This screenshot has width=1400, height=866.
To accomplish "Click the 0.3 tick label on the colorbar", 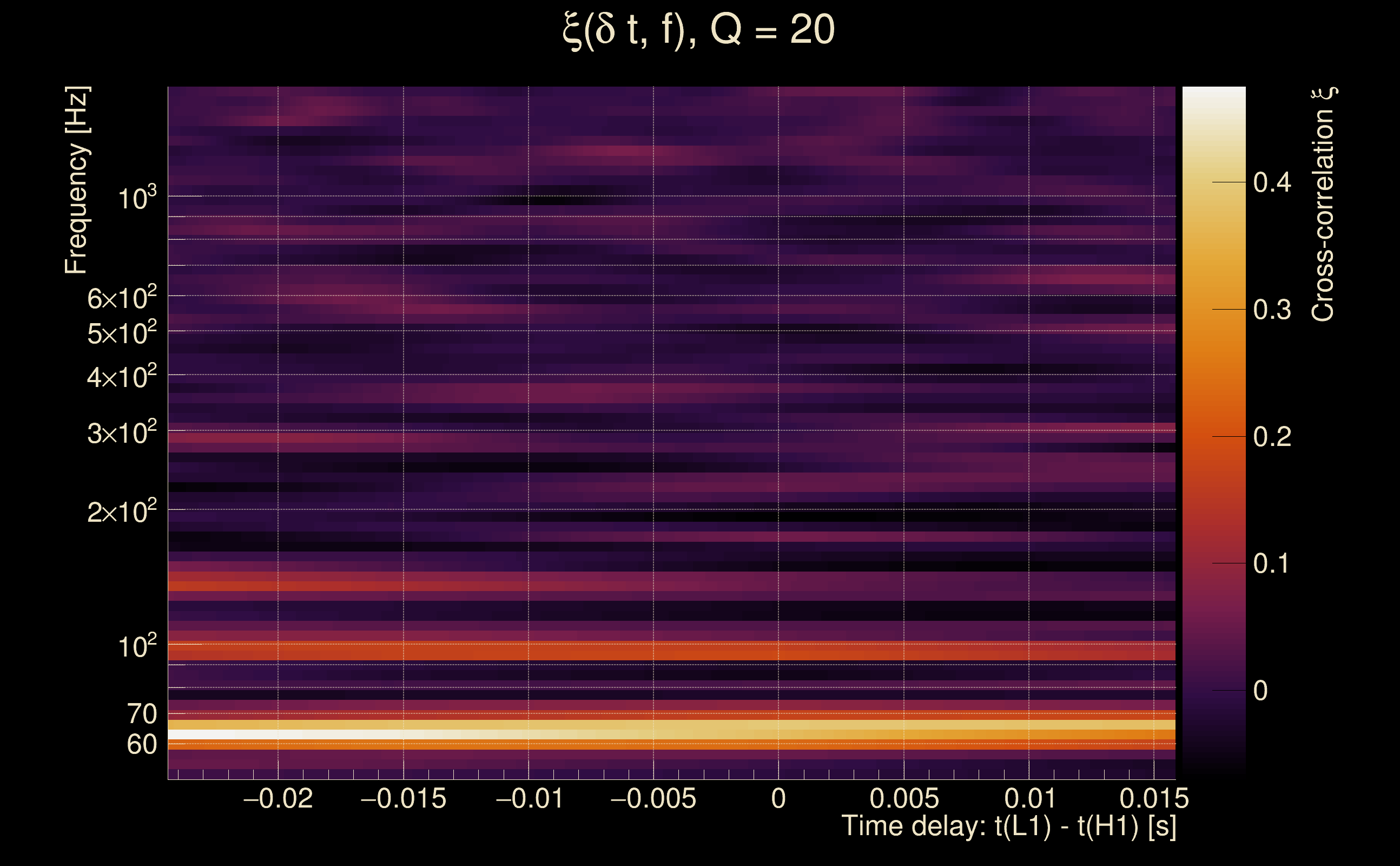I will [1272, 310].
